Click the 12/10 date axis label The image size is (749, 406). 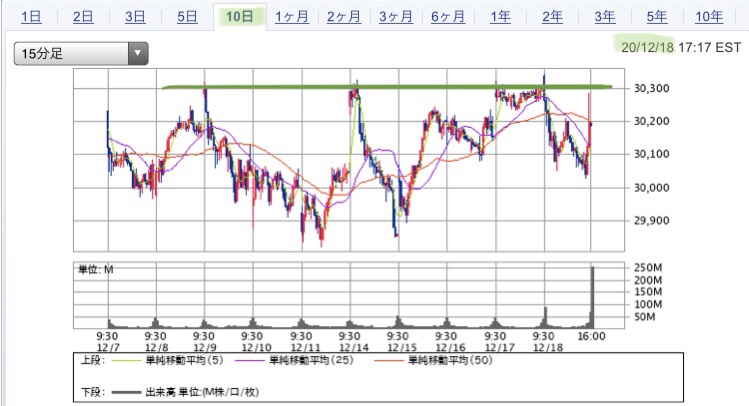pyautogui.click(x=256, y=347)
